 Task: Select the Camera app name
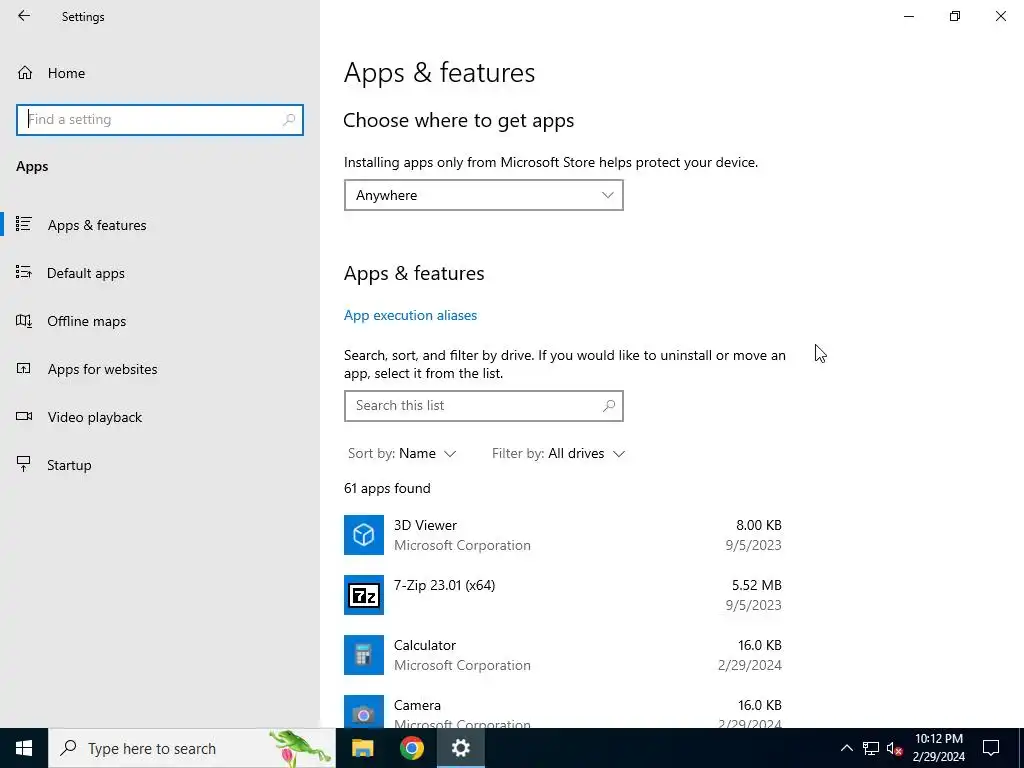[x=417, y=705]
